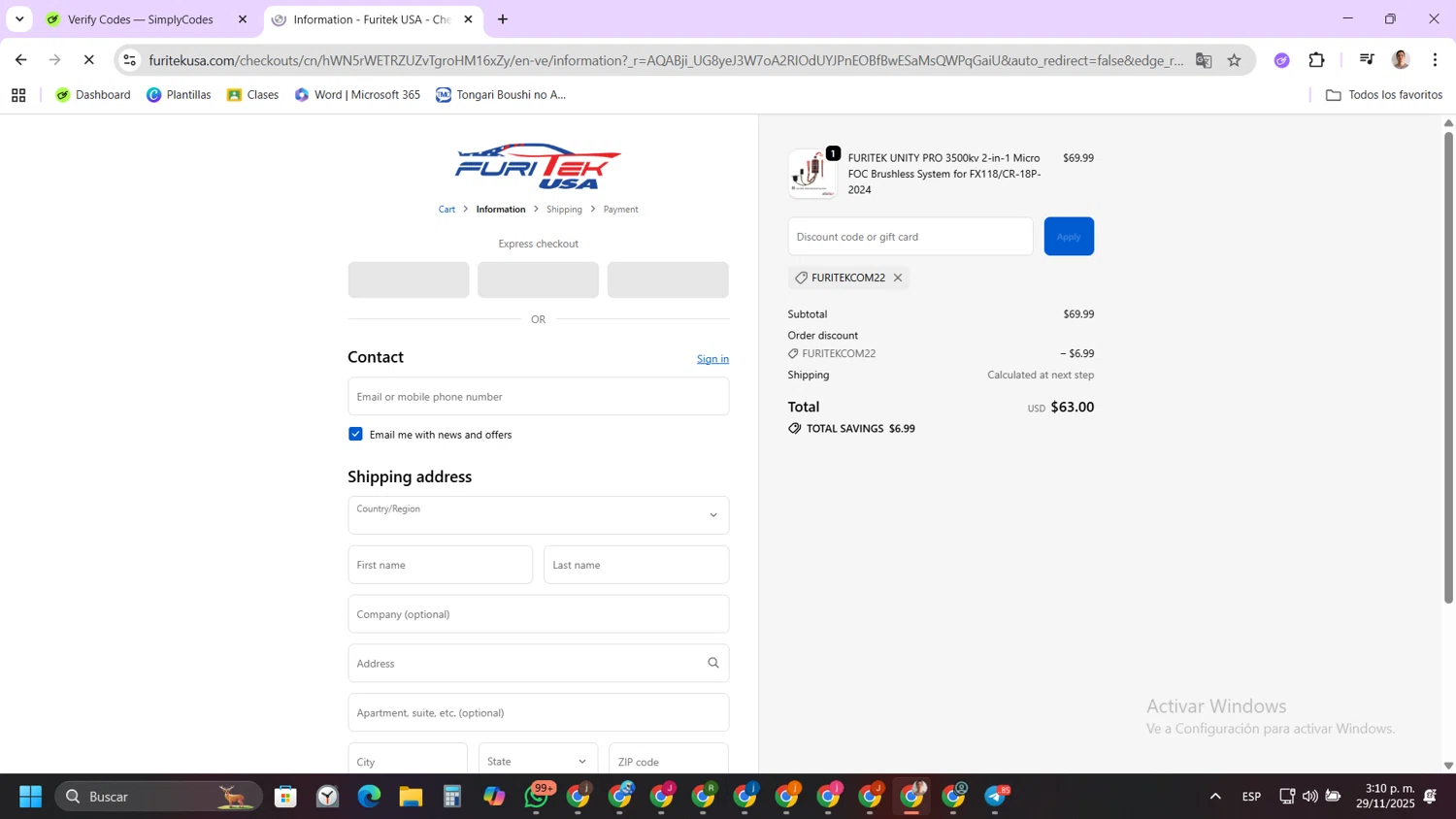Screen dimensions: 1456x819
Task: Open Calculator from taskbar
Action: point(452,797)
